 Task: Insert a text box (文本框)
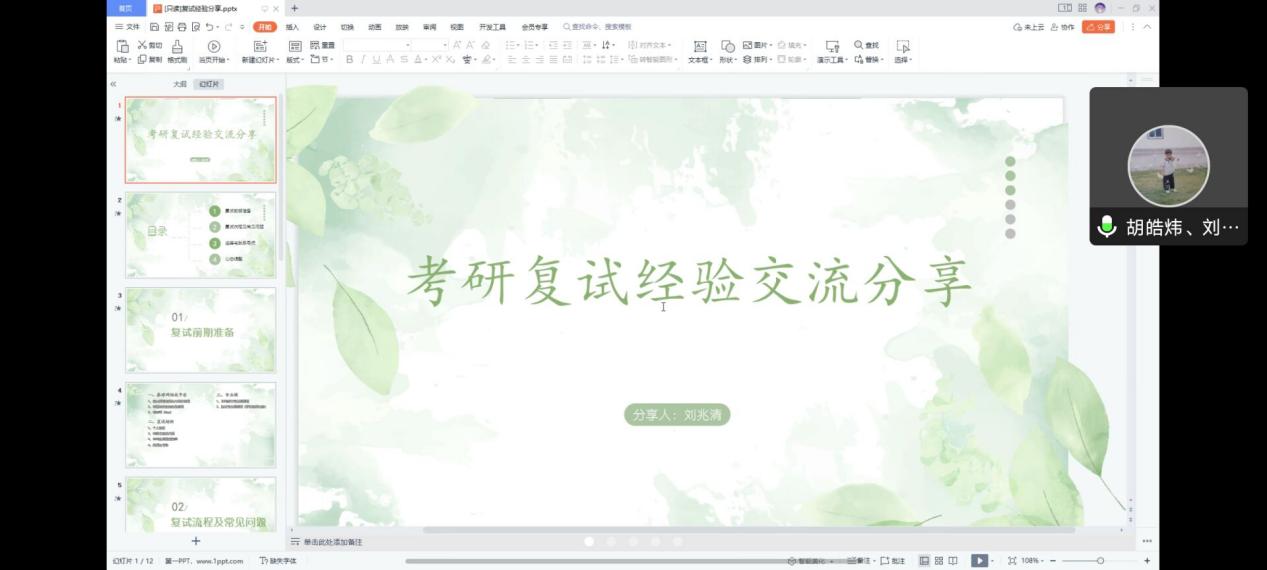[699, 47]
